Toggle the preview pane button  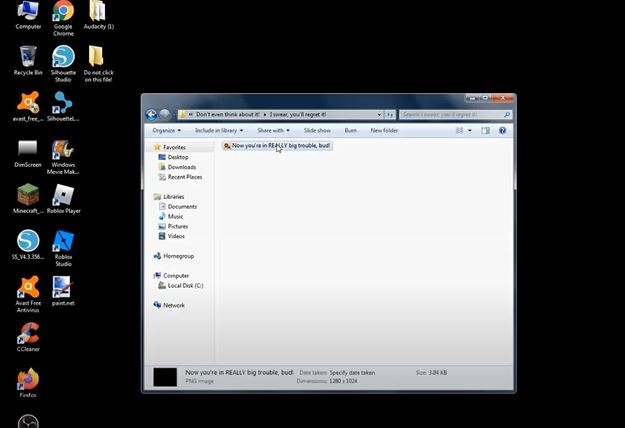click(x=485, y=130)
